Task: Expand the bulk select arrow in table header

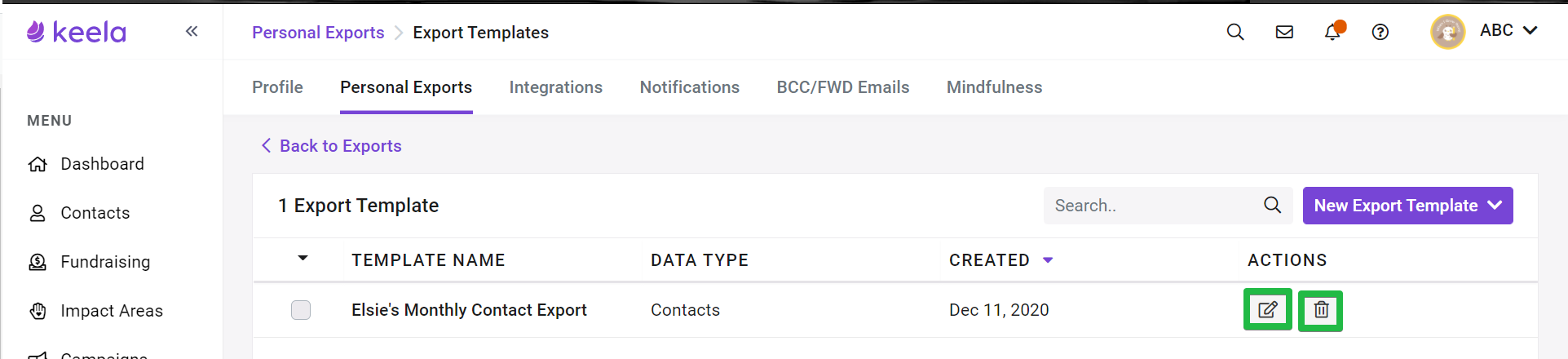Action: tap(303, 258)
